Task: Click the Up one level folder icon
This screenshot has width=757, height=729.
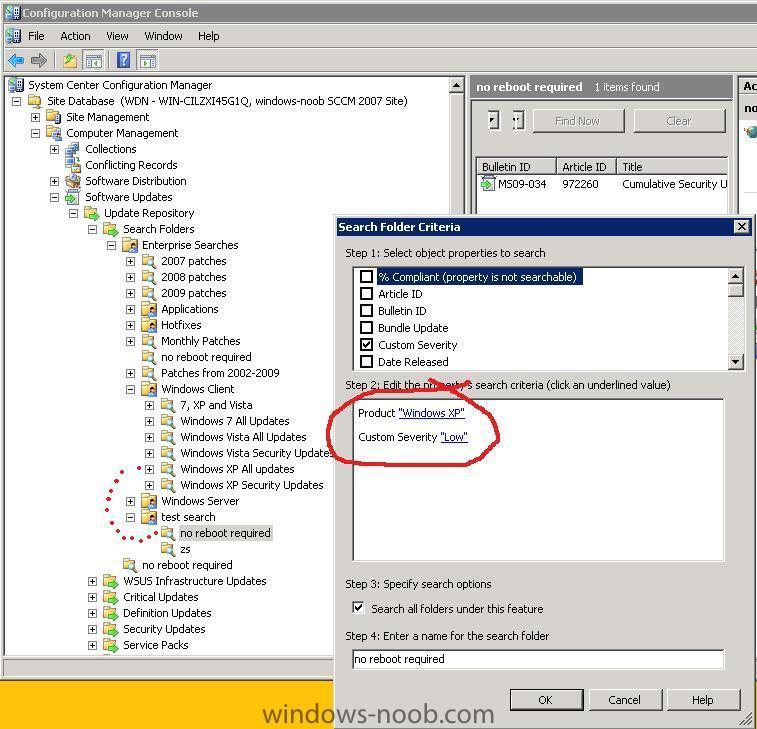Action: pyautogui.click(x=70, y=60)
